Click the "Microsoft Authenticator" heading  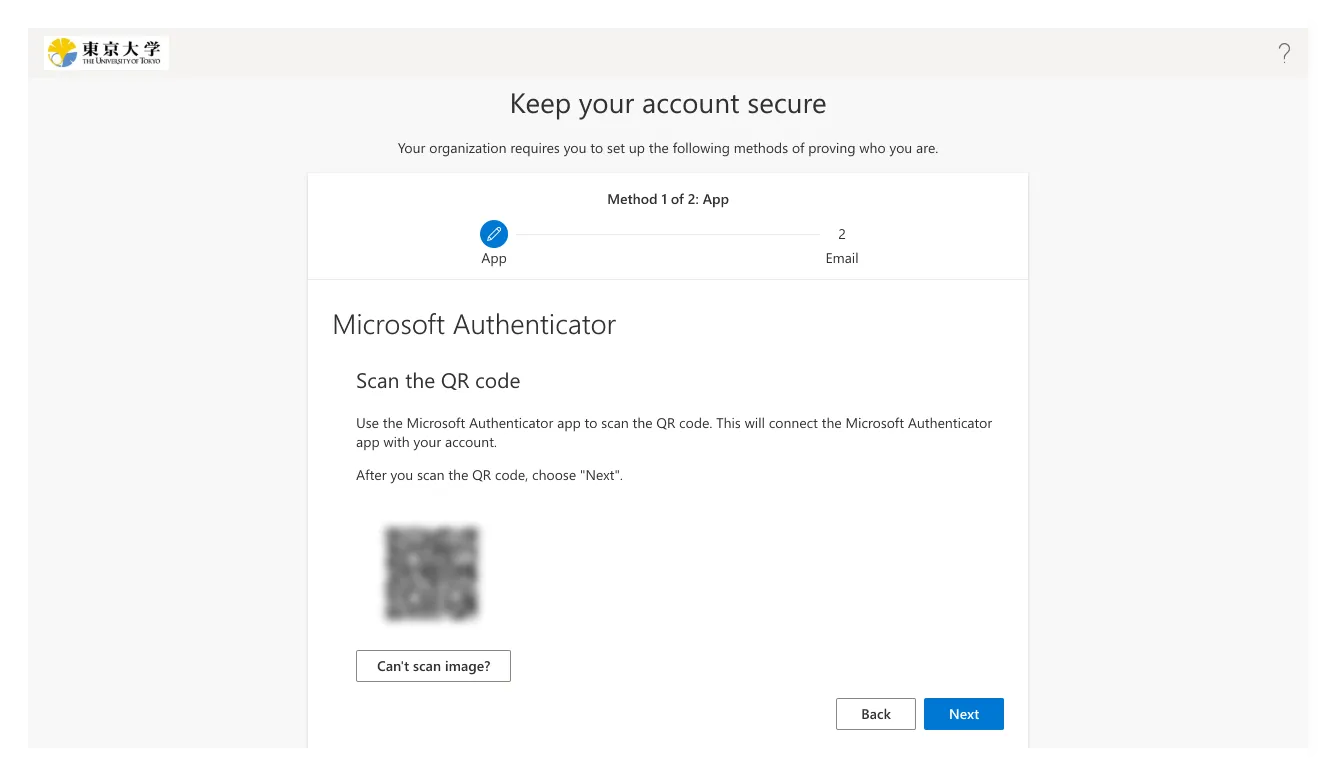coord(474,325)
